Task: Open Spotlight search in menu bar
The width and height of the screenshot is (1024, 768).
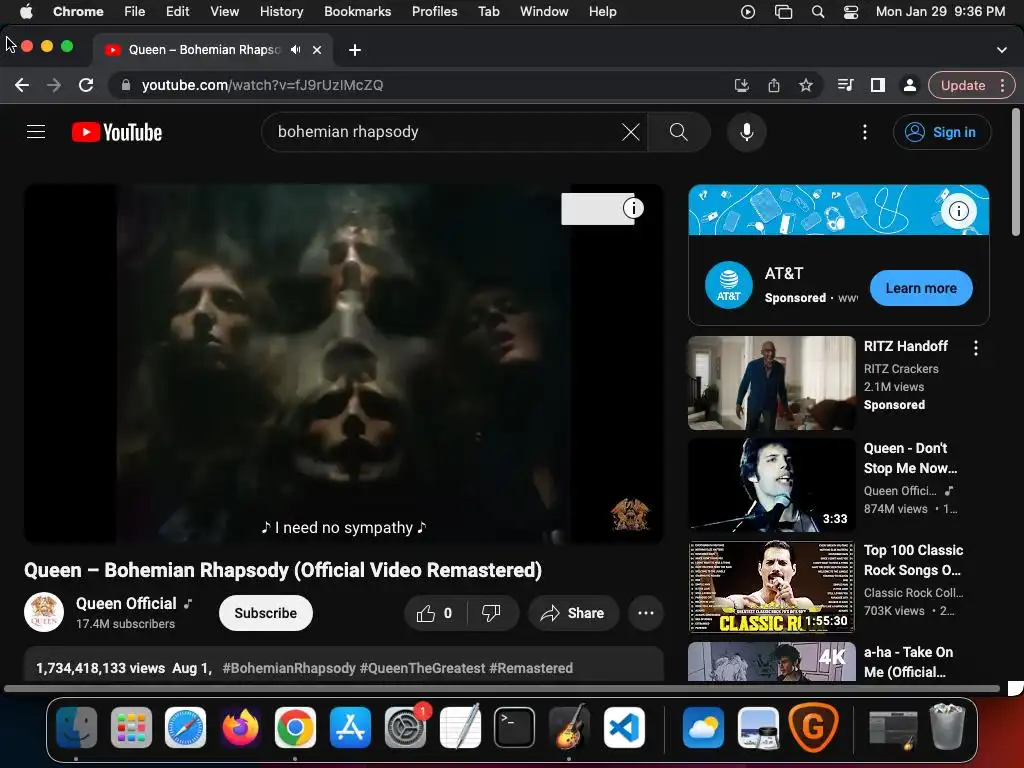Action: [817, 11]
